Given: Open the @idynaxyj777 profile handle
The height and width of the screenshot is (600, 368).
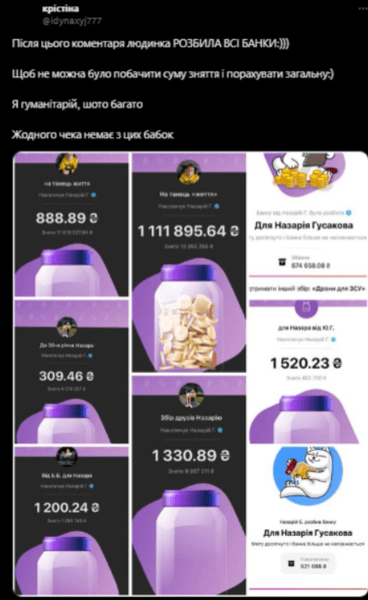Looking at the screenshot, I should (72, 21).
